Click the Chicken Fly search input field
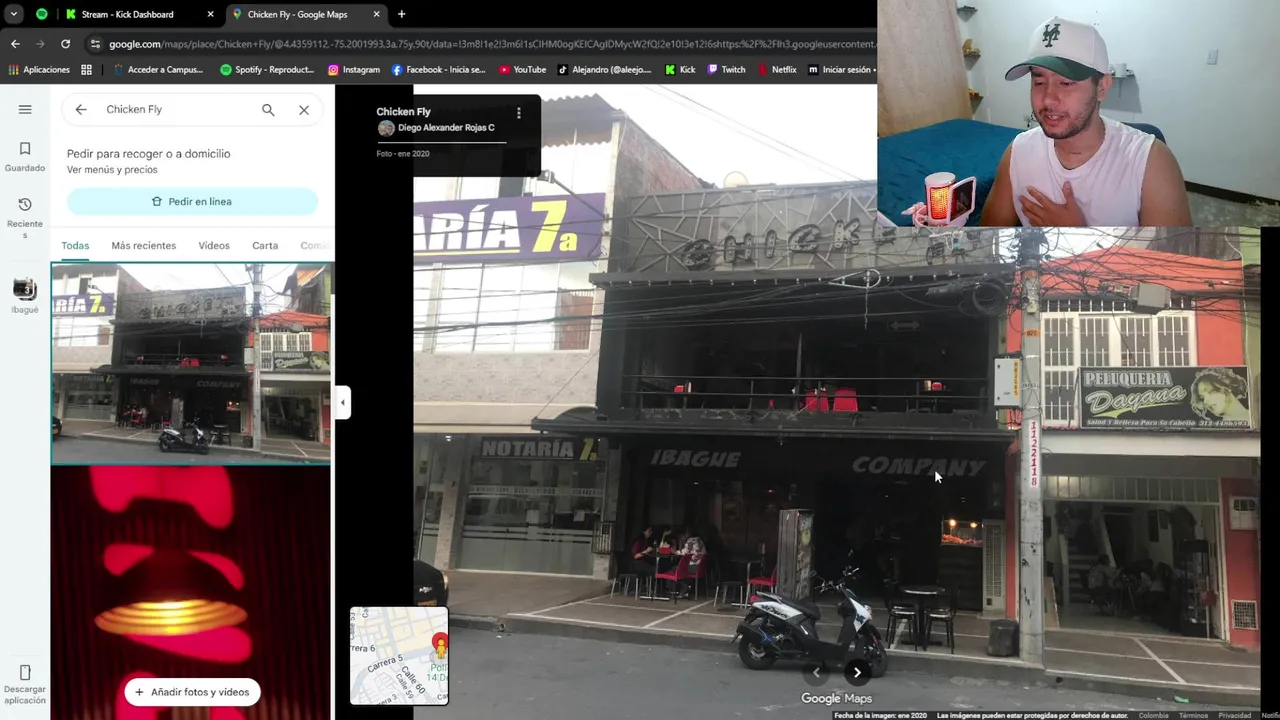Image resolution: width=1280 pixels, height=720 pixels. 177,110
